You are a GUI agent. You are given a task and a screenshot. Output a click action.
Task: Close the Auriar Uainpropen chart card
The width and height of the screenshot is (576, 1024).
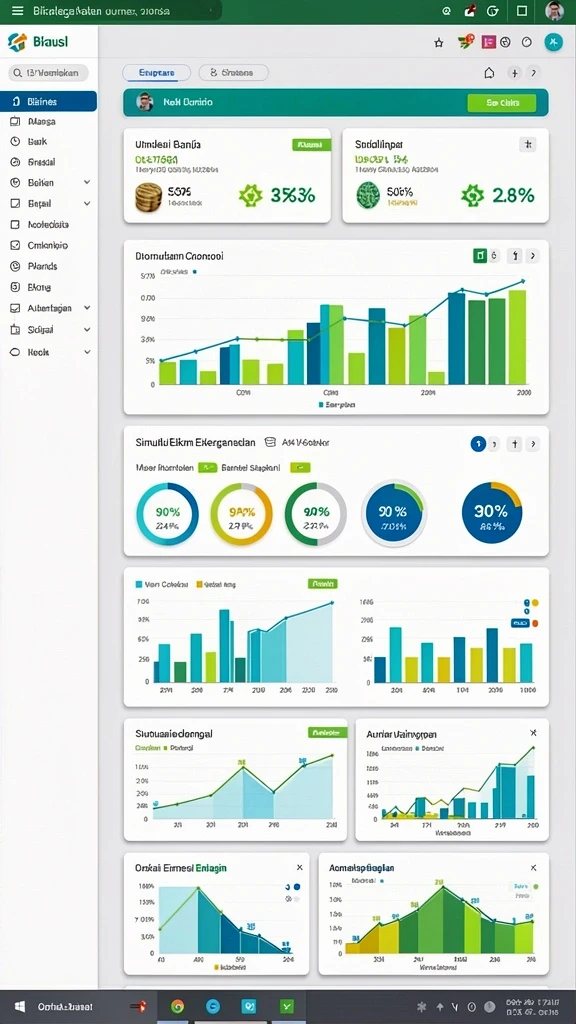pos(534,733)
